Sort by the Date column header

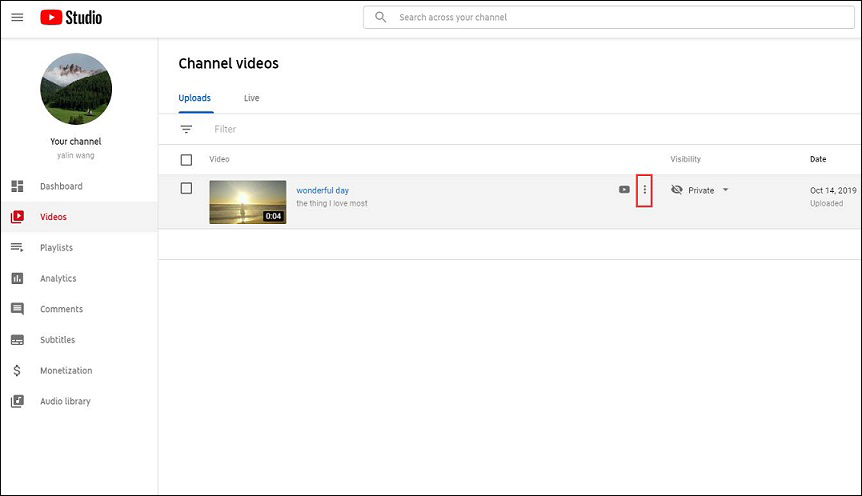(818, 159)
